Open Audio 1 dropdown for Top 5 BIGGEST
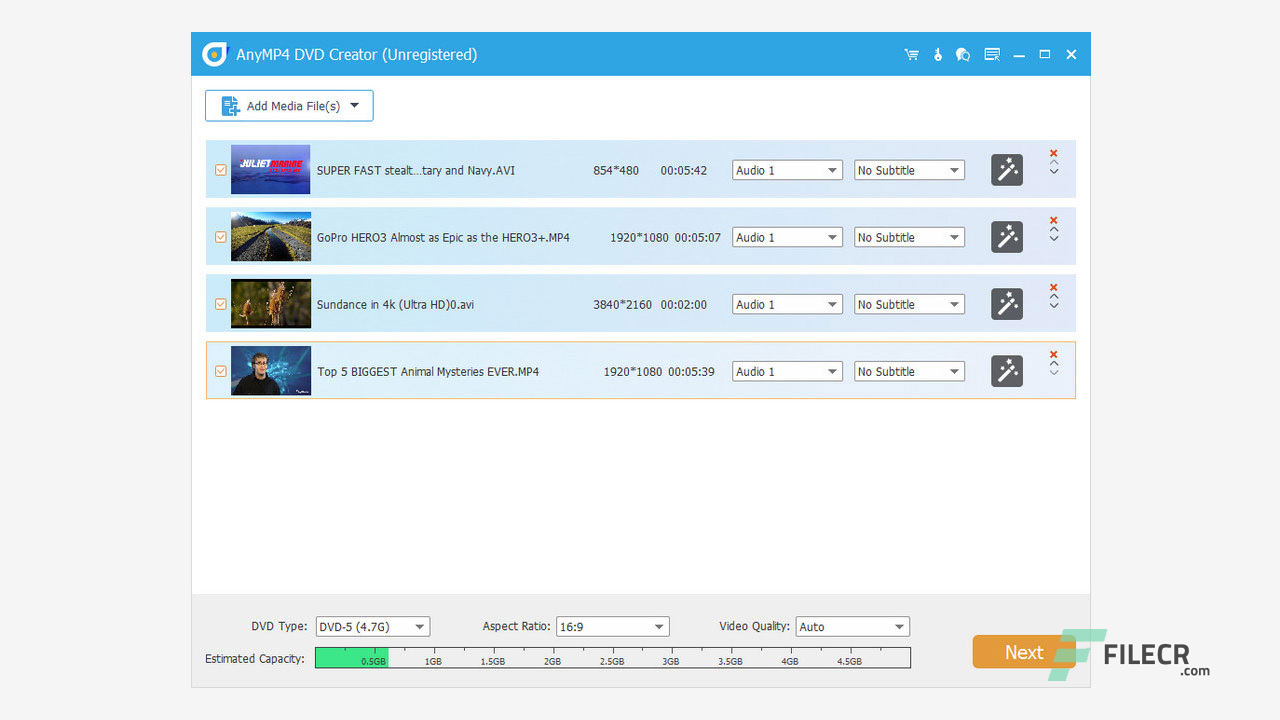Image resolution: width=1280 pixels, height=720 pixels. tap(787, 371)
